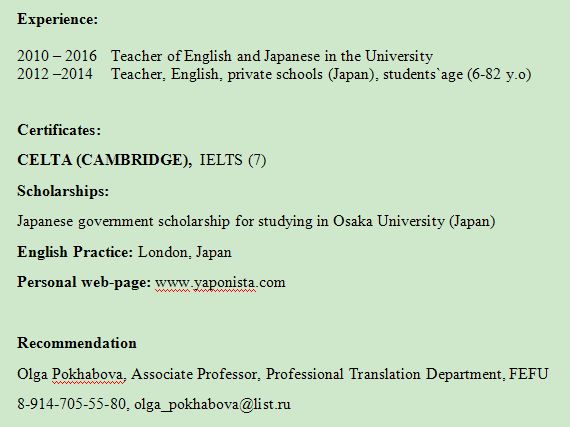Click the word London
Screen dimensions: 570x427
164,252
